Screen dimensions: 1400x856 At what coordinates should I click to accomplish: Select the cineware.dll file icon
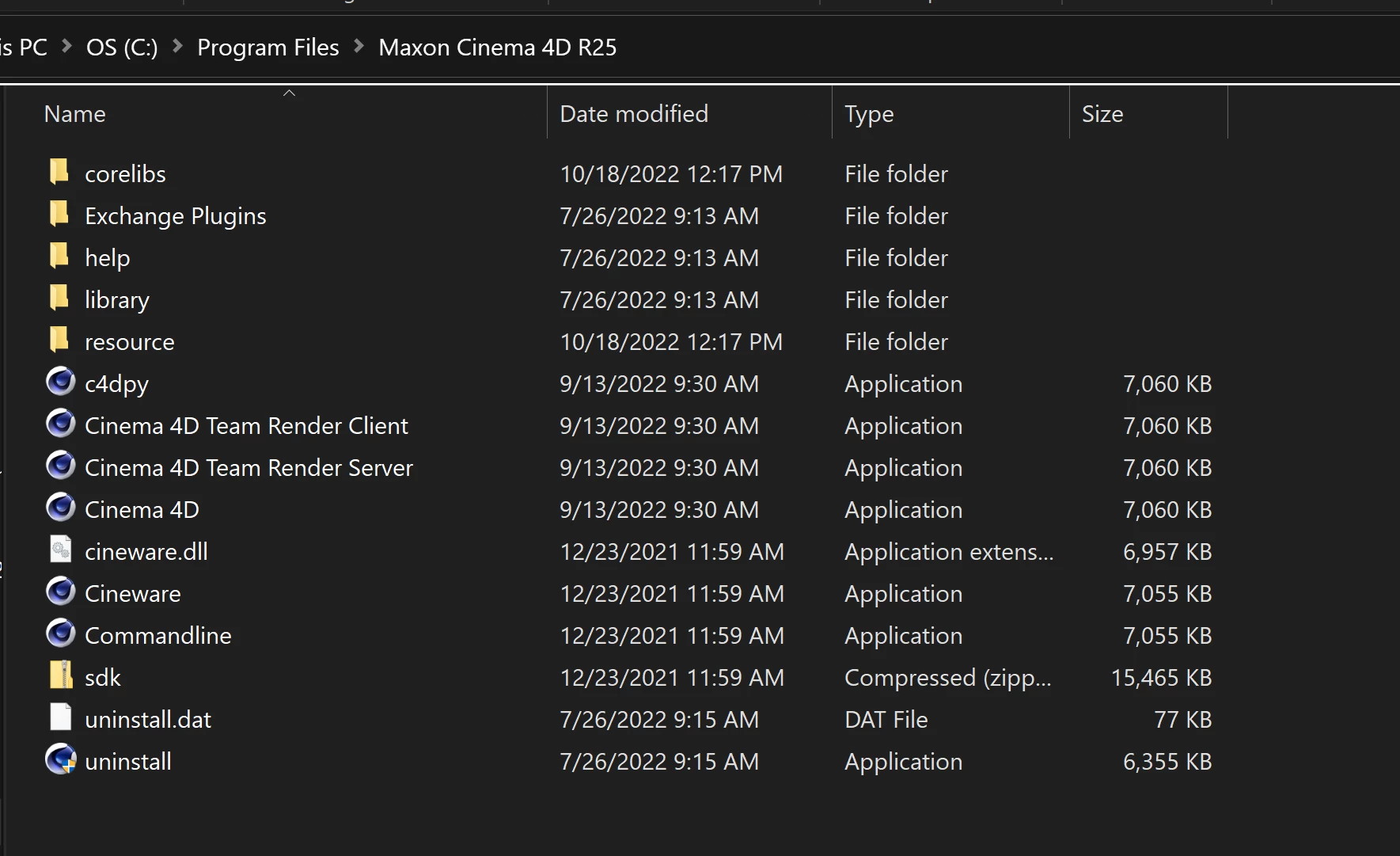60,549
